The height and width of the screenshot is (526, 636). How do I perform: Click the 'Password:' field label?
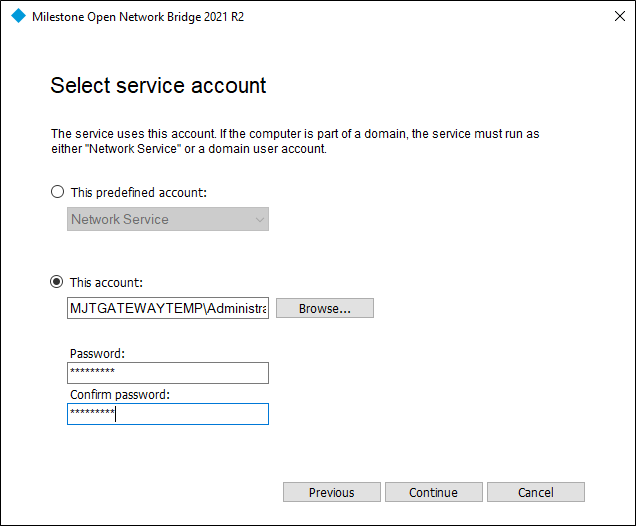(97, 354)
